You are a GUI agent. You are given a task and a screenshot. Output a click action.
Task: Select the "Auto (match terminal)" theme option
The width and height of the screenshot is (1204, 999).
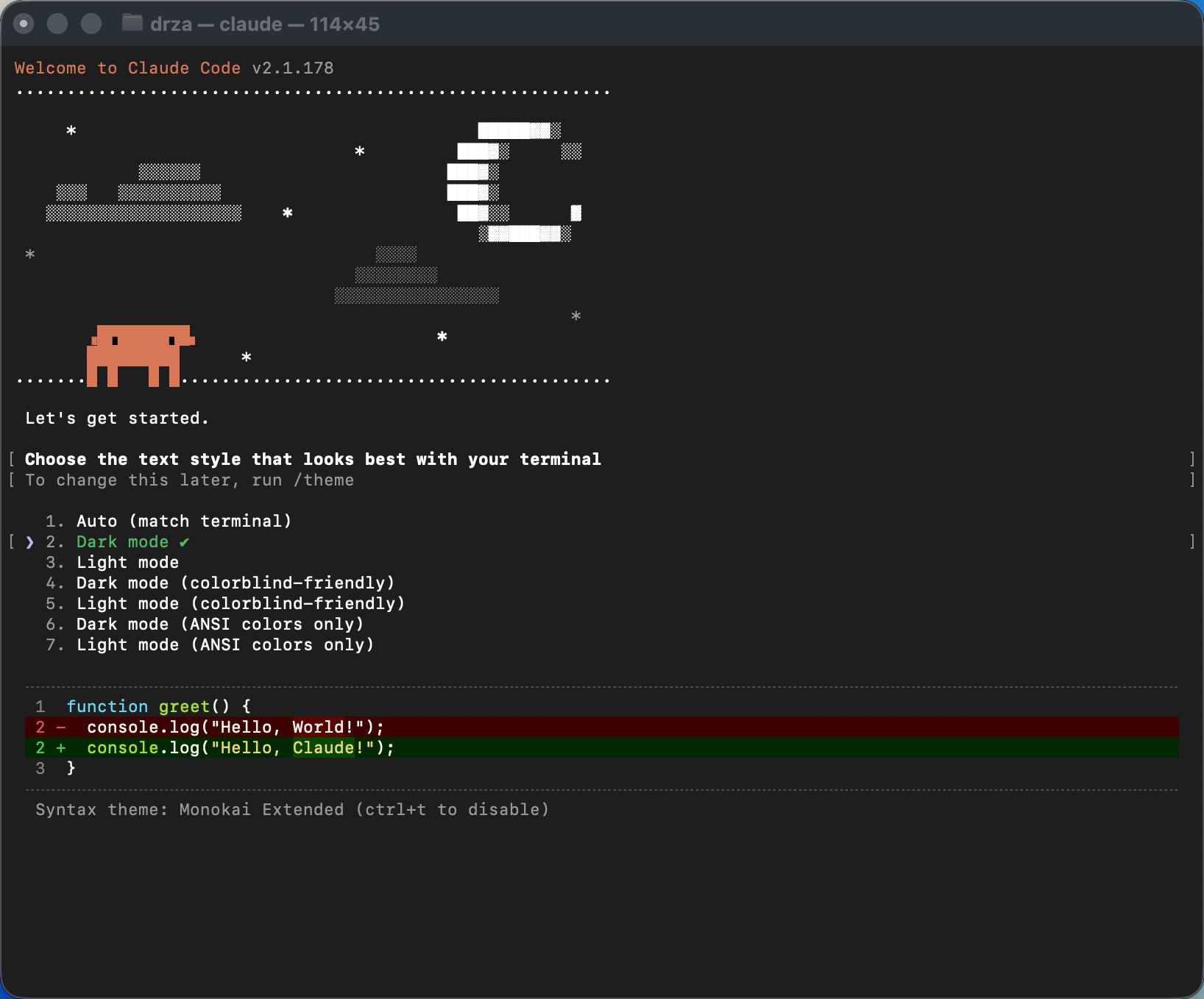pos(169,522)
